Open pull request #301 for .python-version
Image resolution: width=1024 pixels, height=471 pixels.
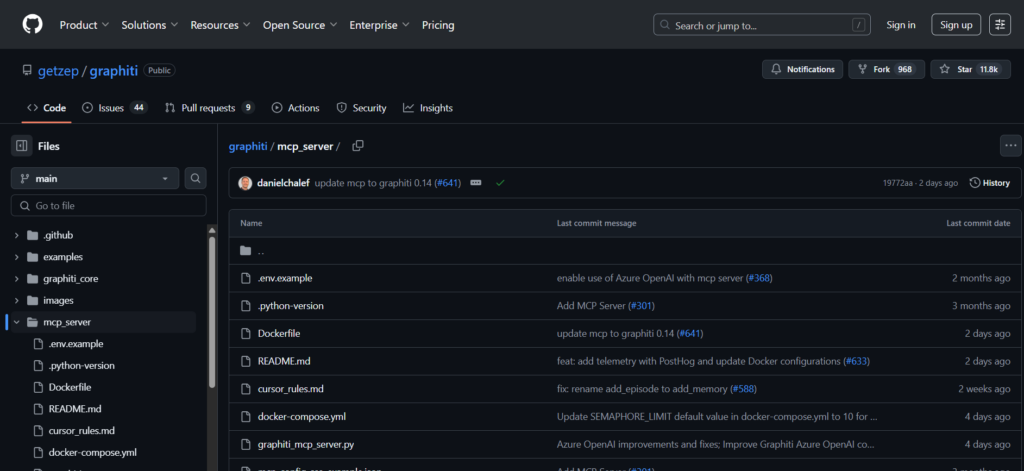click(x=641, y=306)
